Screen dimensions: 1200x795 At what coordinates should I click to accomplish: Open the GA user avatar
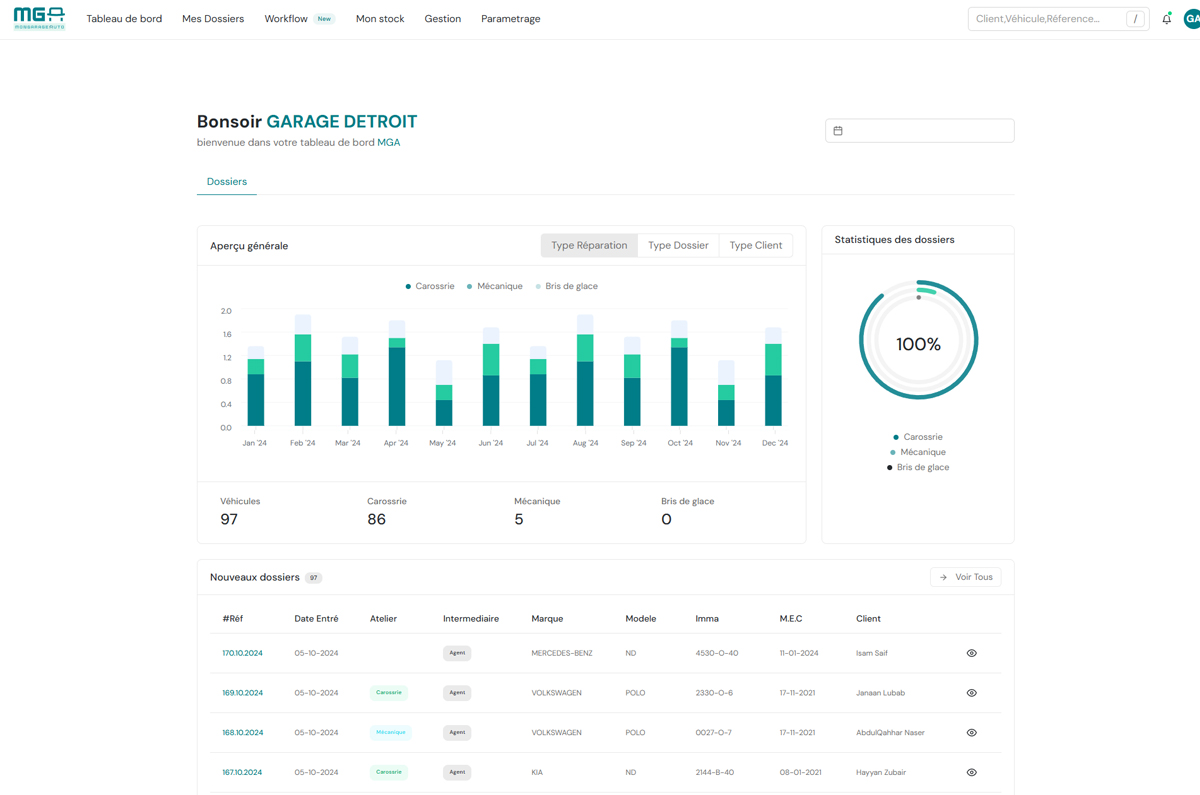[x=1191, y=19]
